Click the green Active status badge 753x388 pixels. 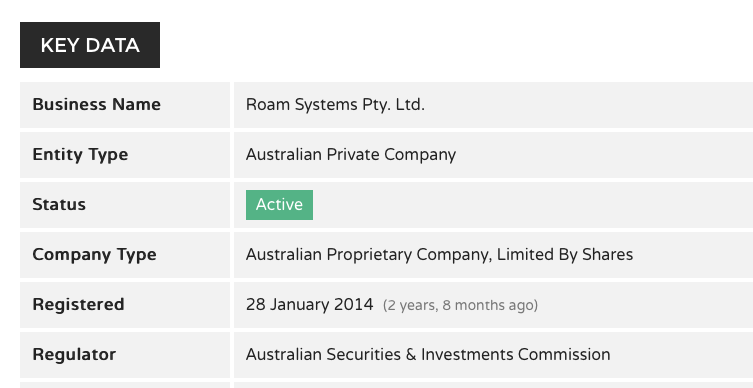tap(279, 205)
